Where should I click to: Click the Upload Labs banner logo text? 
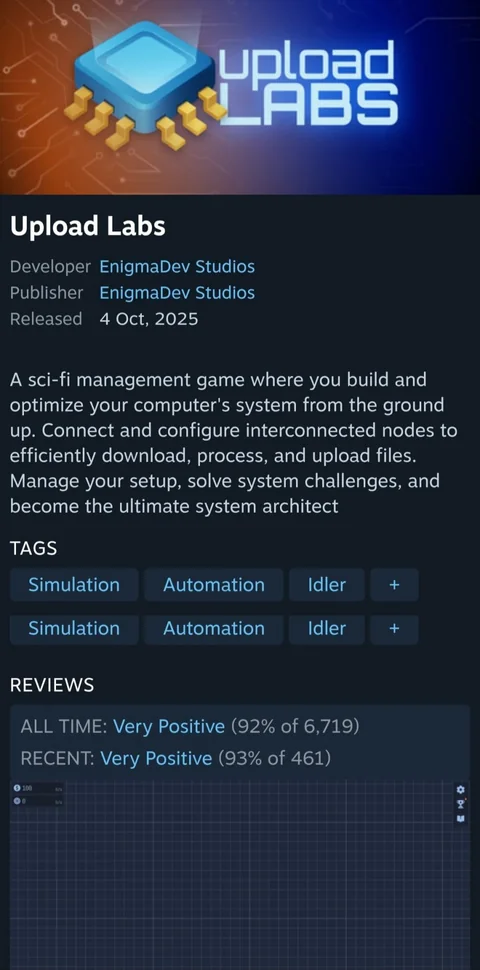point(307,84)
